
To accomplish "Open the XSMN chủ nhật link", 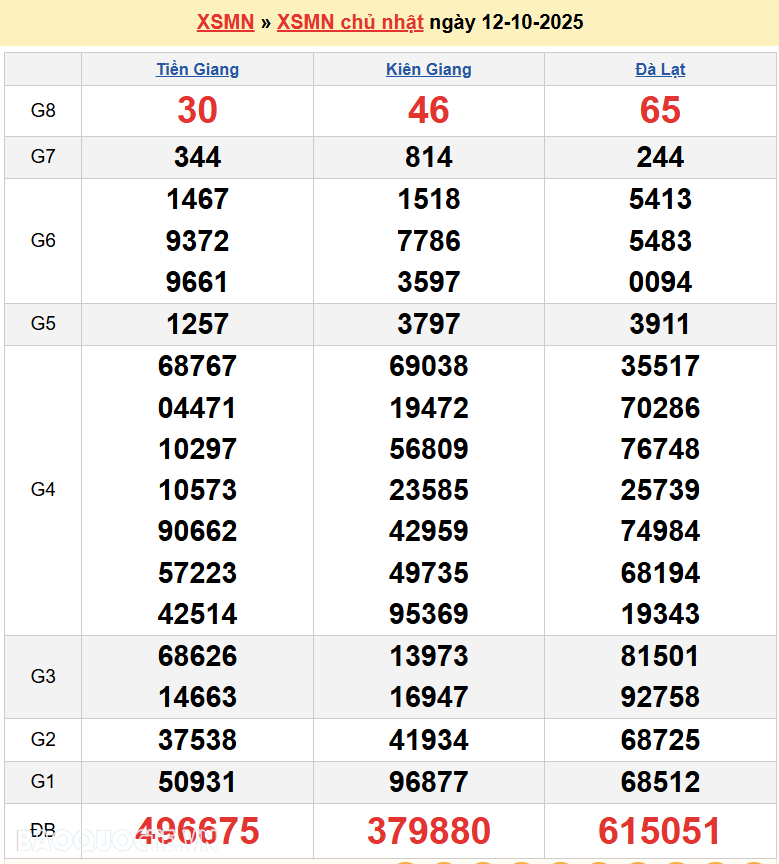I will pos(350,22).
